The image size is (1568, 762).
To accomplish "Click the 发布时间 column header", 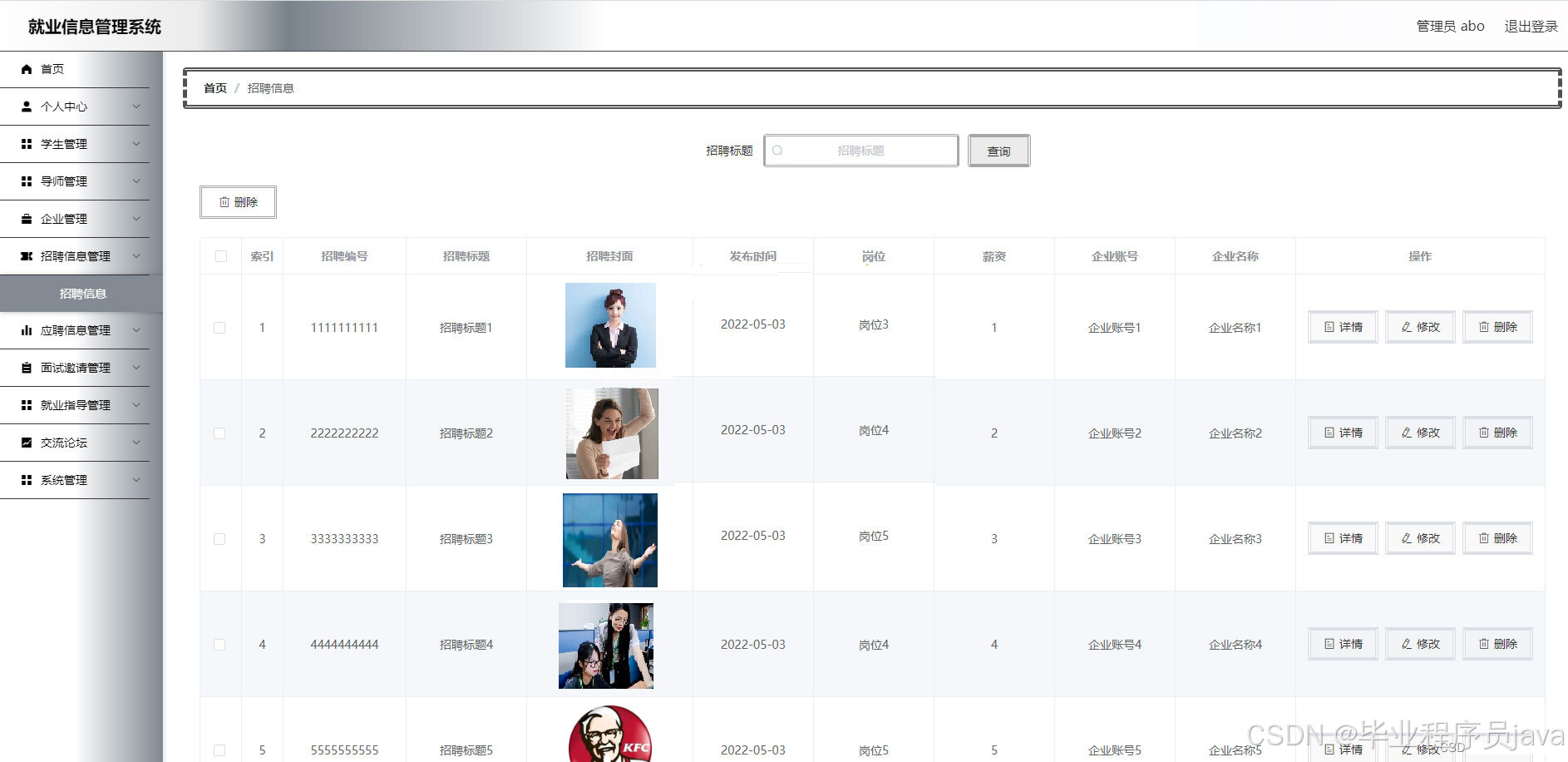I will pyautogui.click(x=752, y=256).
